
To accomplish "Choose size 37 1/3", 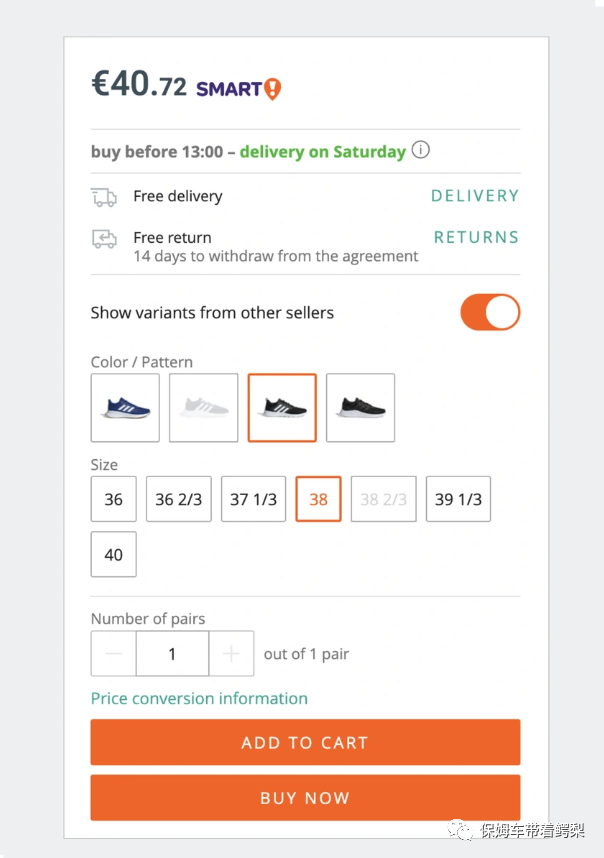I will pyautogui.click(x=253, y=499).
